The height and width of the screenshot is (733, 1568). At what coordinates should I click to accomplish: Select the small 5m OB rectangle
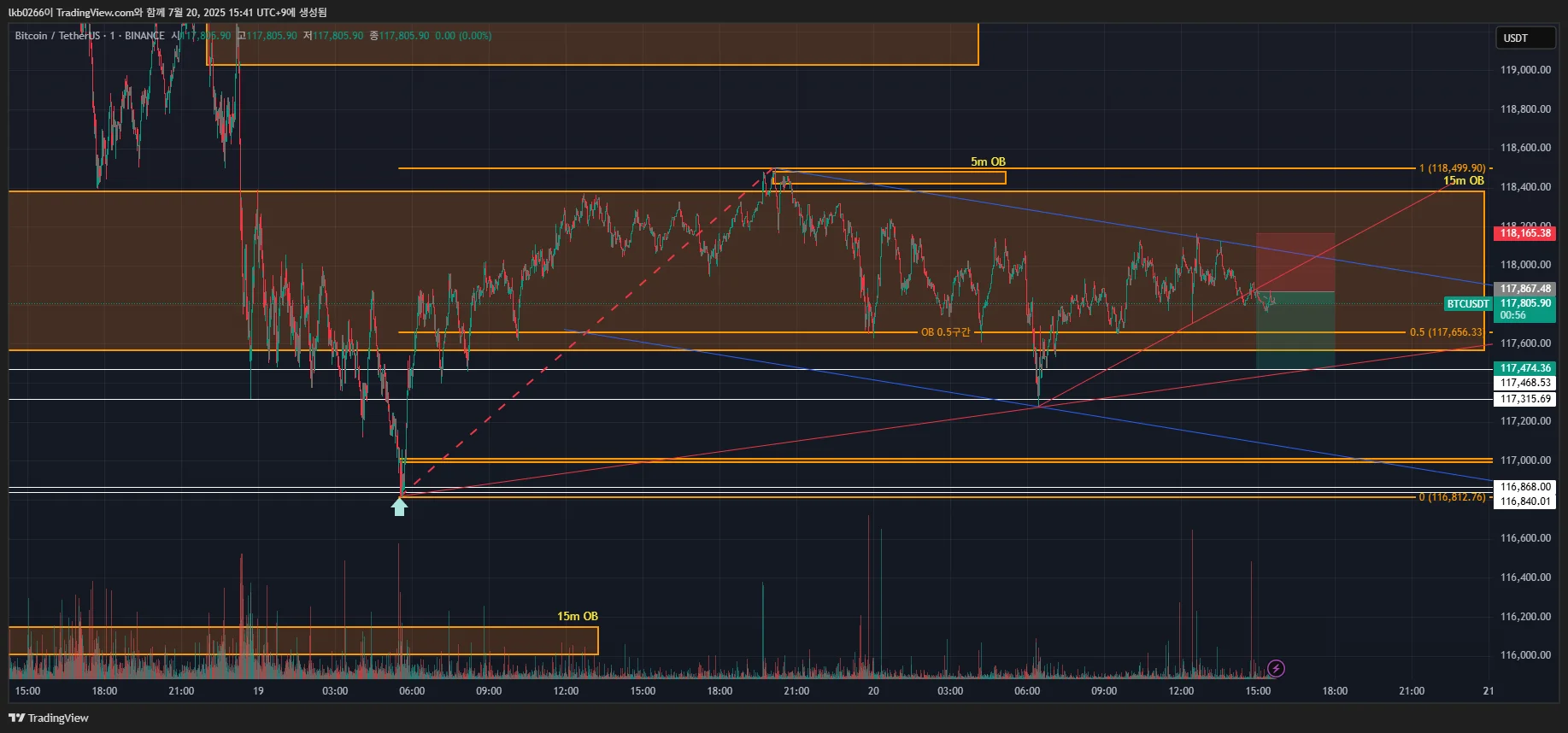(x=889, y=178)
